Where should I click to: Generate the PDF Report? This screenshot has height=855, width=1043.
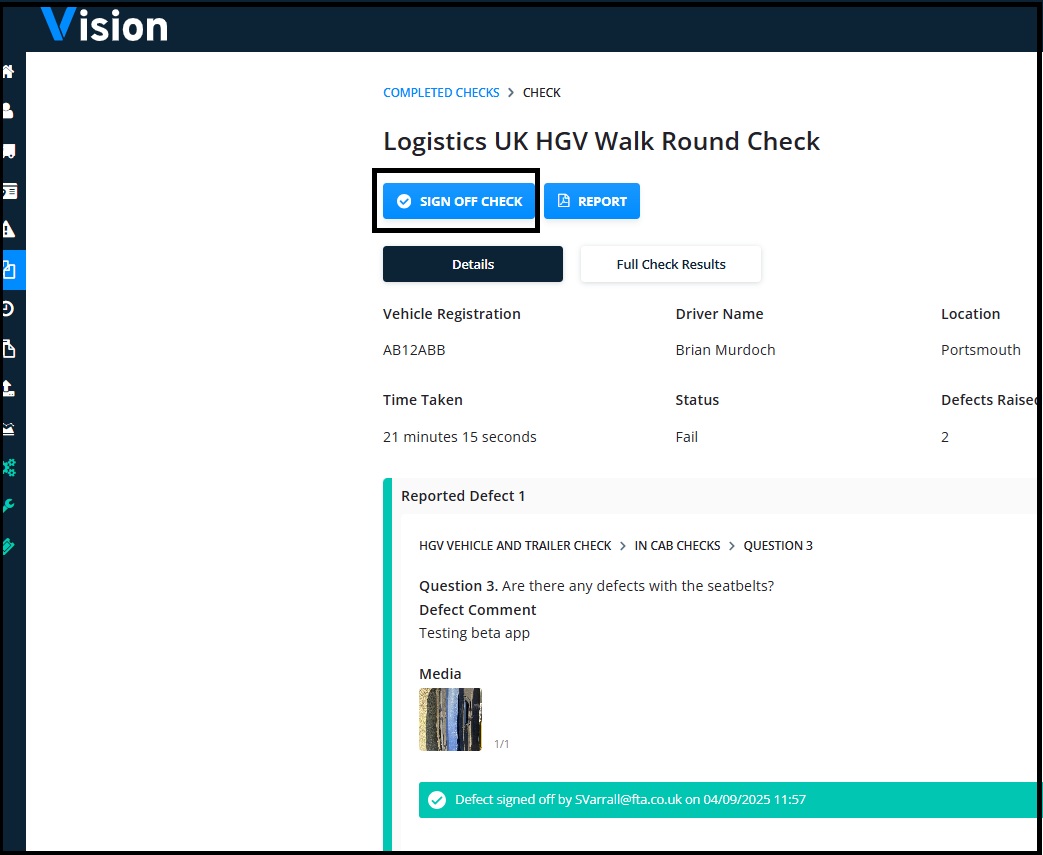(592, 201)
